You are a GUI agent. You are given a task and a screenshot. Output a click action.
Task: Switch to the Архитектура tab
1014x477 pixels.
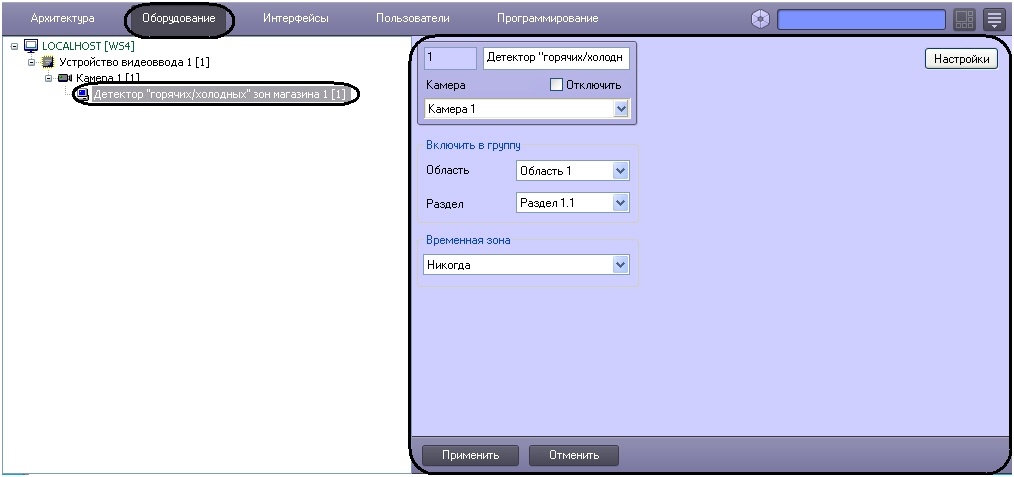(62, 19)
